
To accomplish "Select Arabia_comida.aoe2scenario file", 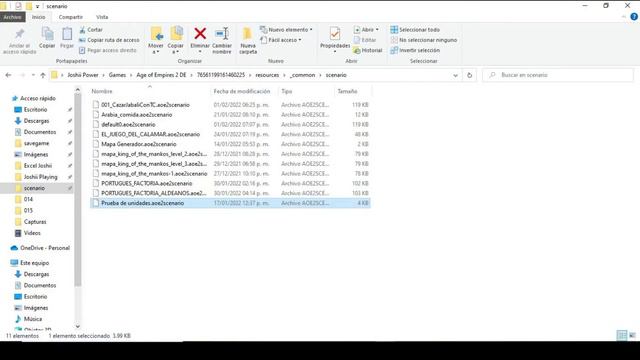I will pyautogui.click(x=230, y=115).
